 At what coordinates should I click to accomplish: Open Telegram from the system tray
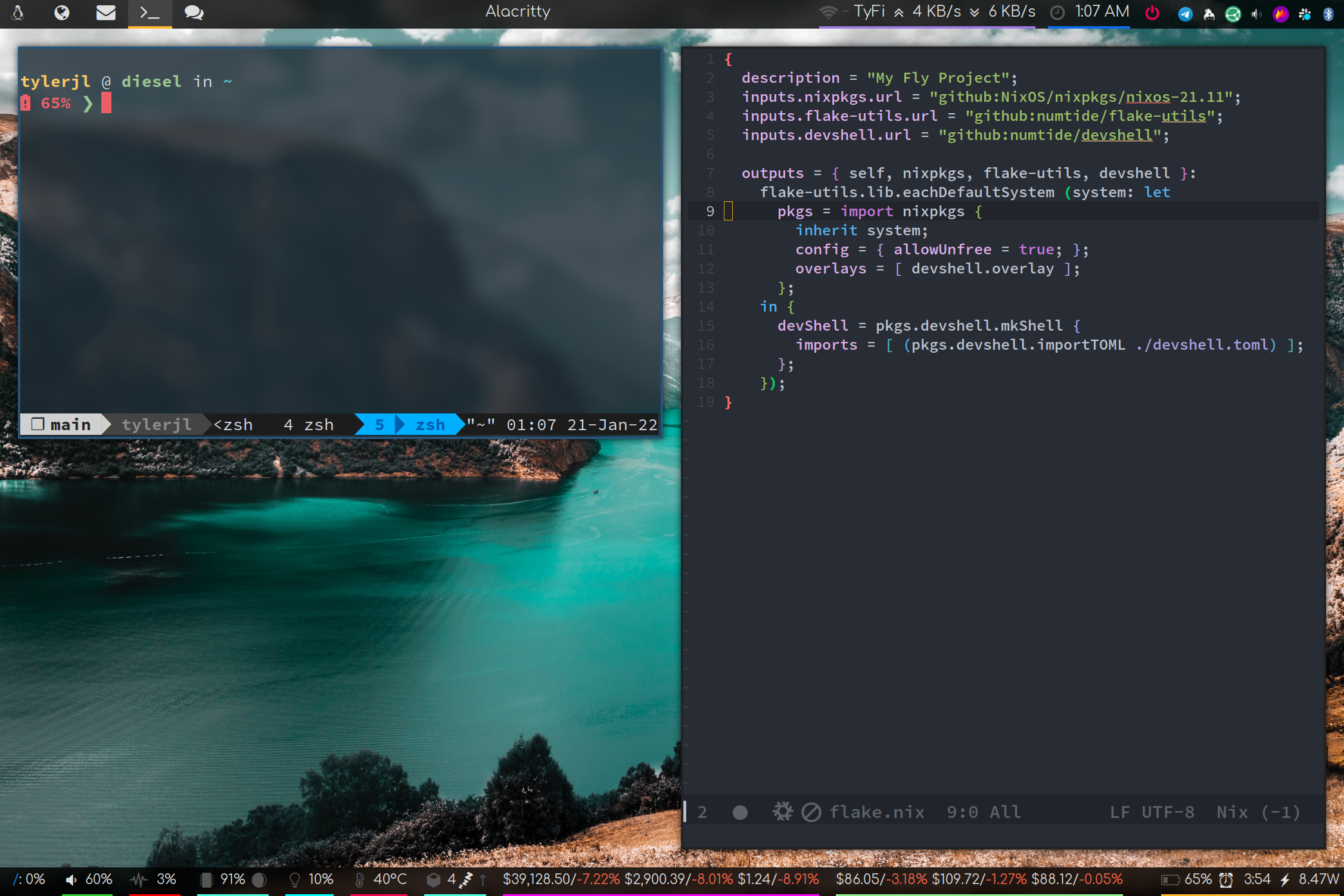click(1185, 14)
